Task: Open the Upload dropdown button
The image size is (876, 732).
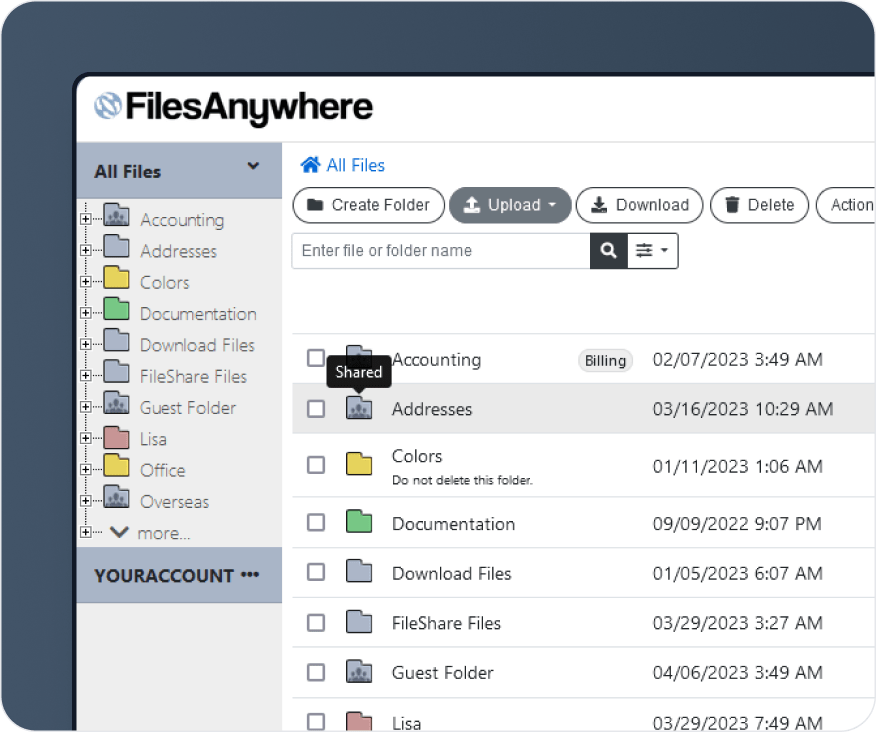Action: (x=510, y=205)
